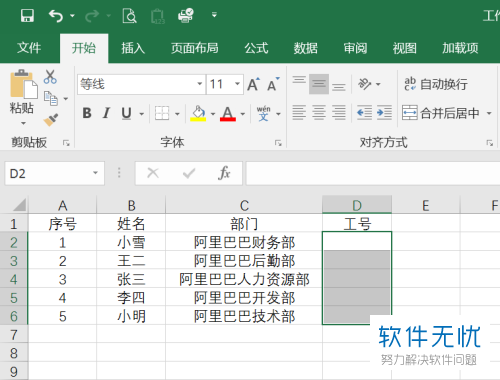Click the Decrease Font Size icon
This screenshot has width=500, height=380.
point(273,84)
